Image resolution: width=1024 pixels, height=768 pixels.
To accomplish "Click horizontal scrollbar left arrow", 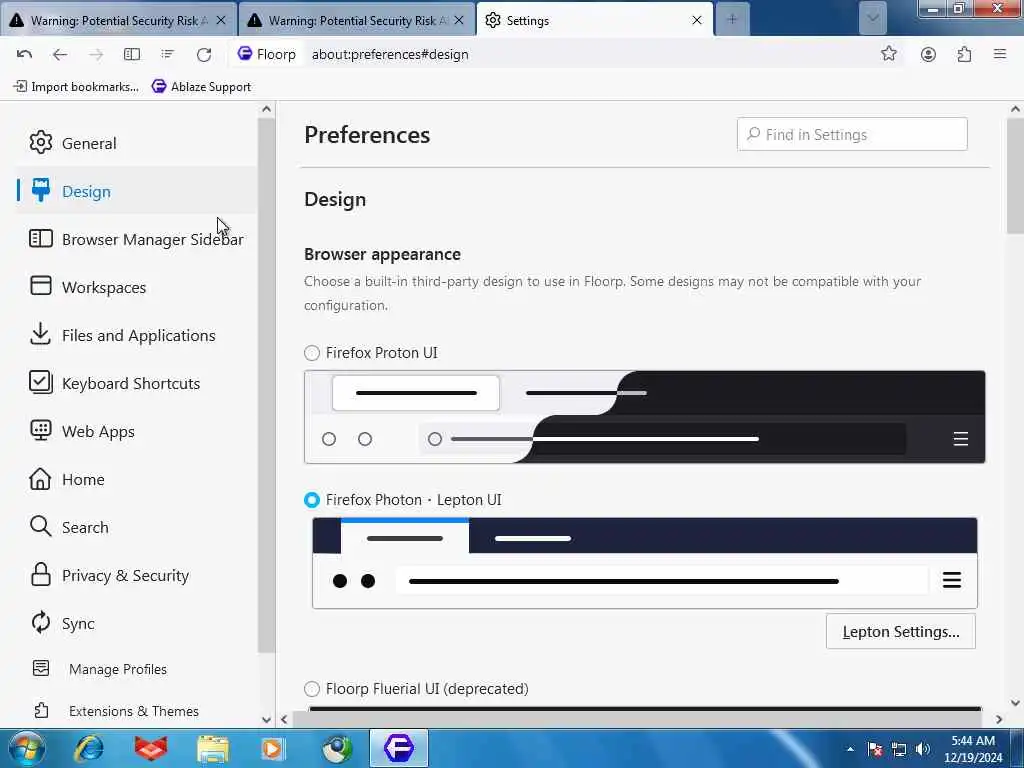I will click(284, 719).
